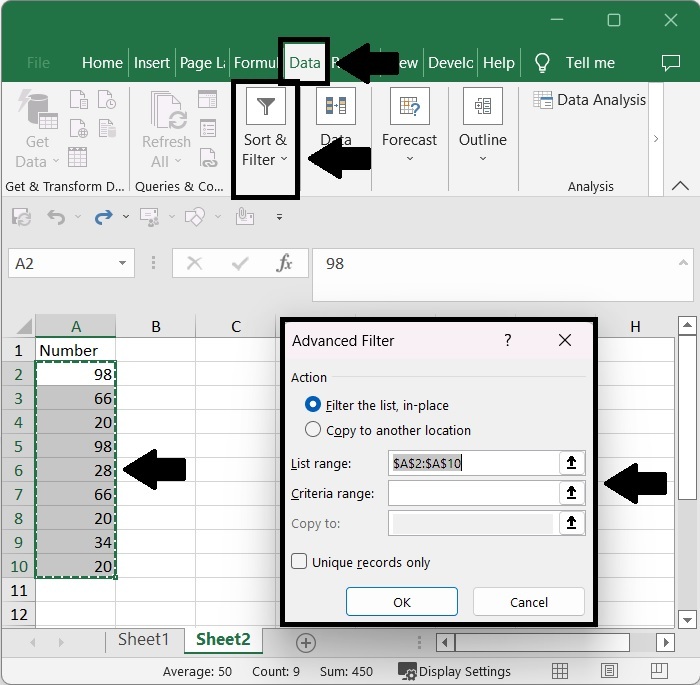Select column B header
700x685 pixels.
point(156,326)
